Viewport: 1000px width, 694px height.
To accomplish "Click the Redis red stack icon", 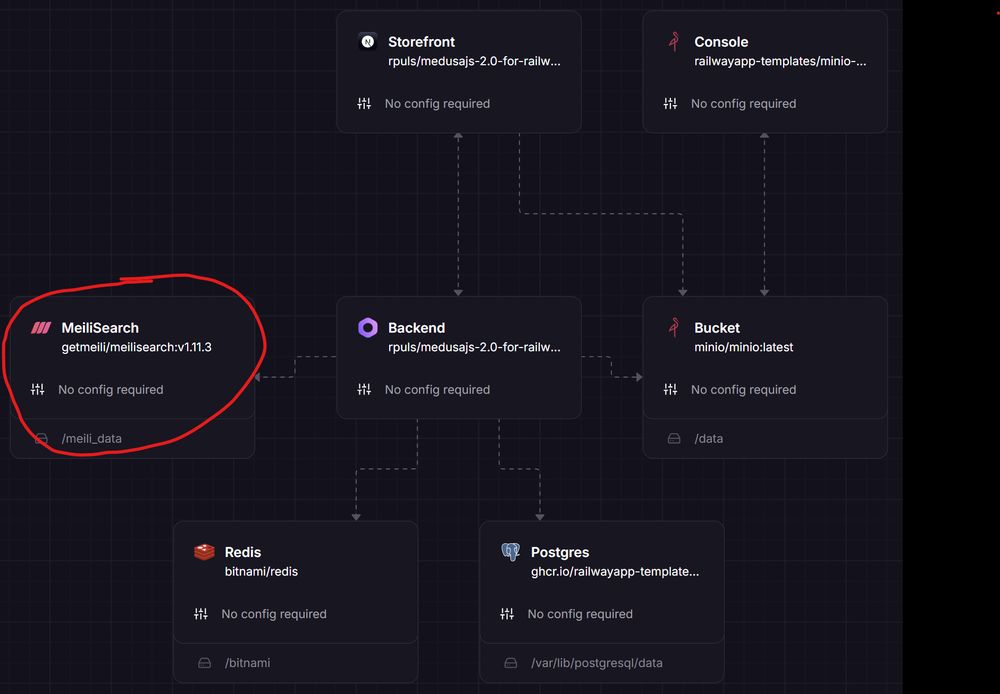I will 204,552.
